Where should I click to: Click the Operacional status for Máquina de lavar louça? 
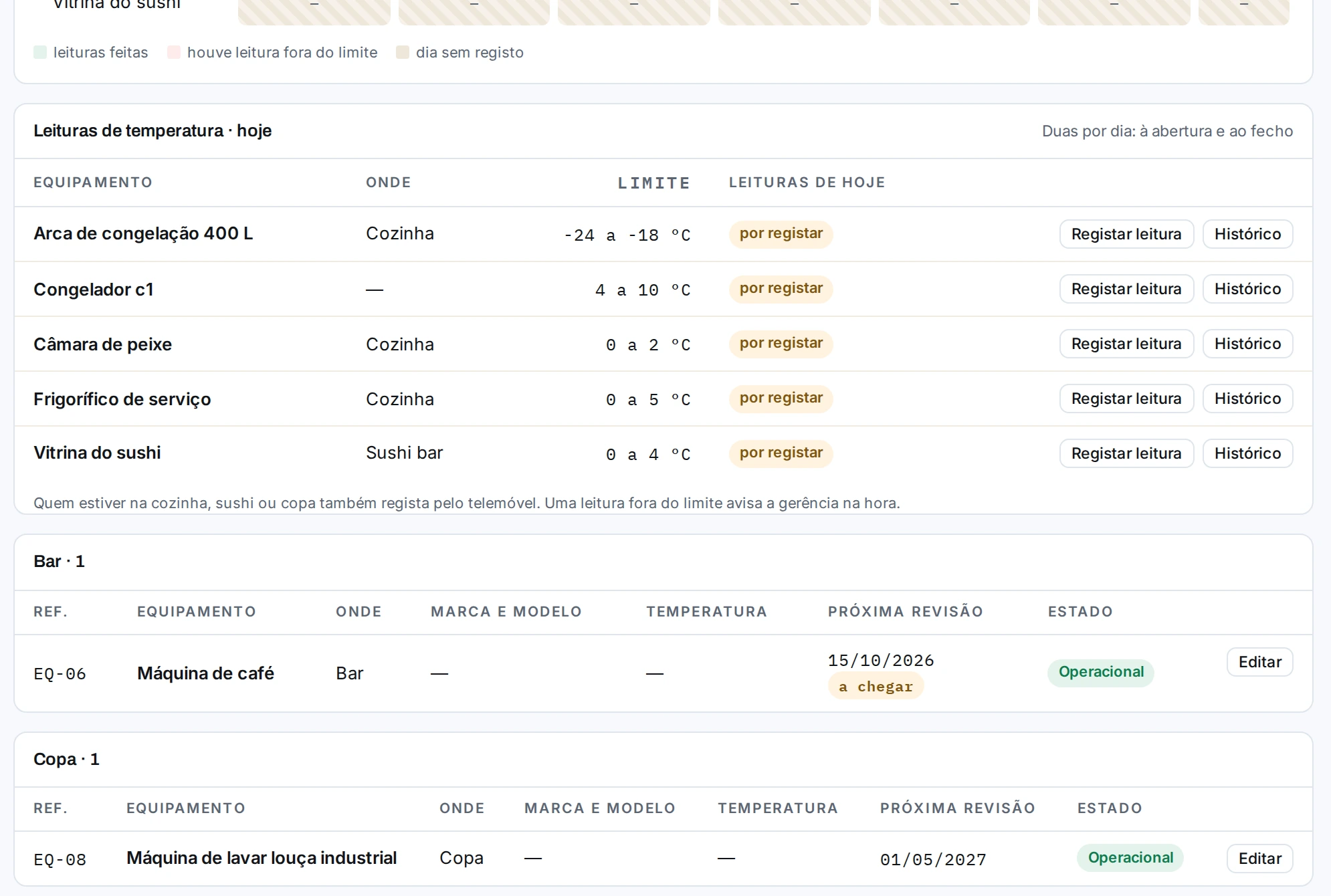[x=1130, y=858]
